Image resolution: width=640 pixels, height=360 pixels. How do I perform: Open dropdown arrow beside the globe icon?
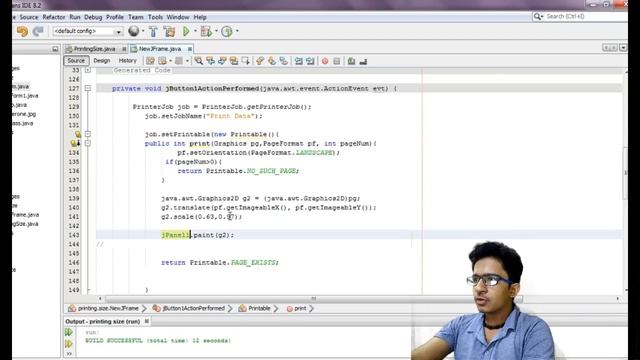tap(143, 31)
